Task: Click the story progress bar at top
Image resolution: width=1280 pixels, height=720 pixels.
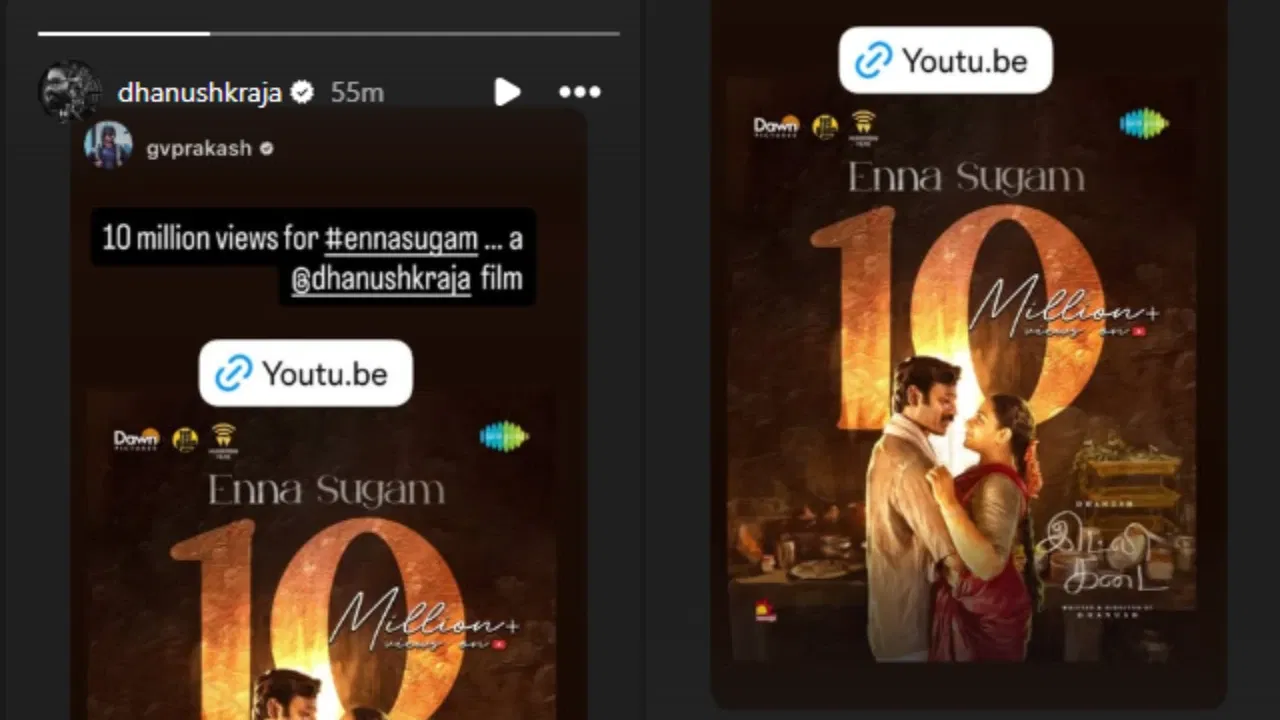Action: click(x=328, y=33)
